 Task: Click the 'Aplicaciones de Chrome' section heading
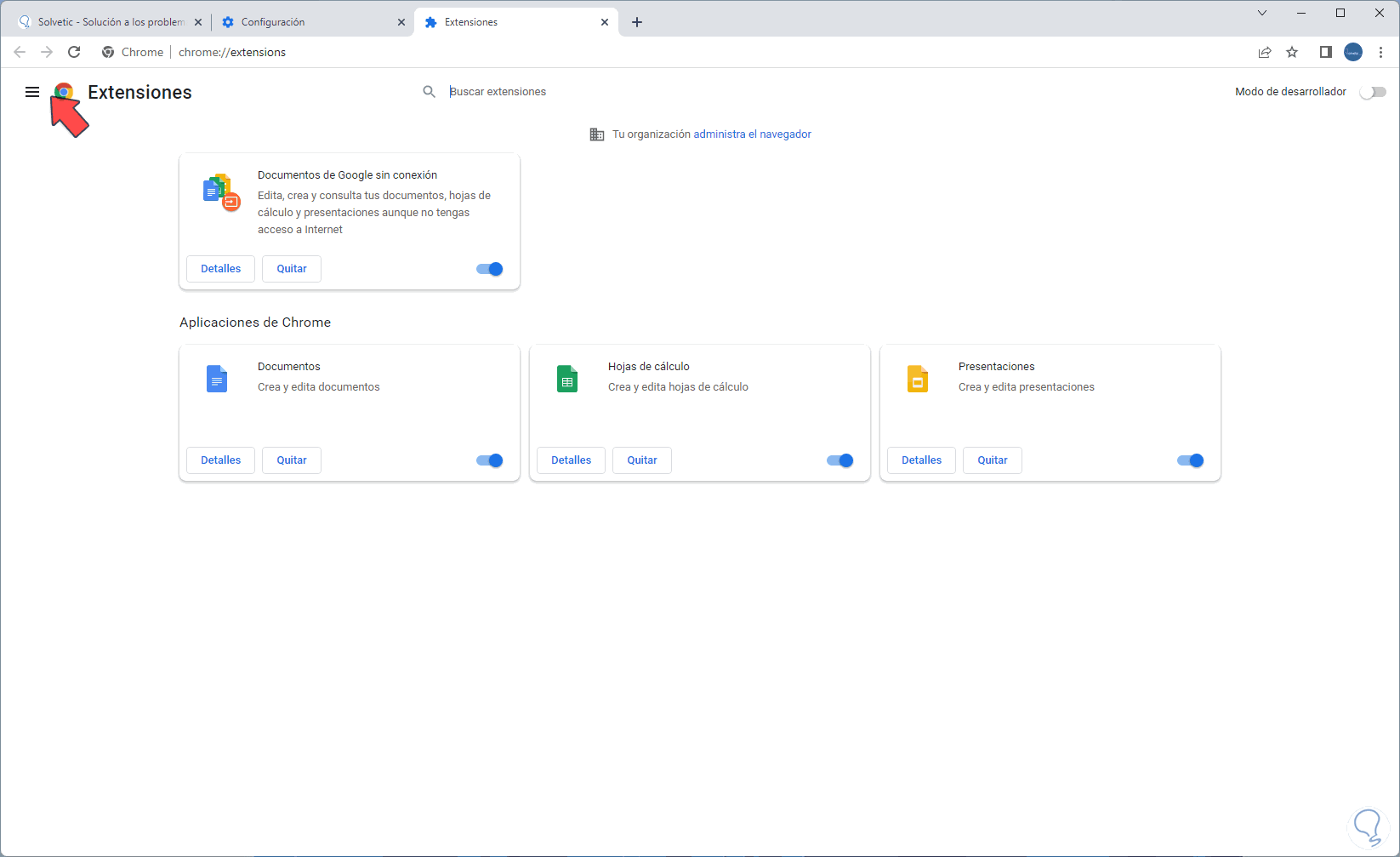click(x=255, y=323)
